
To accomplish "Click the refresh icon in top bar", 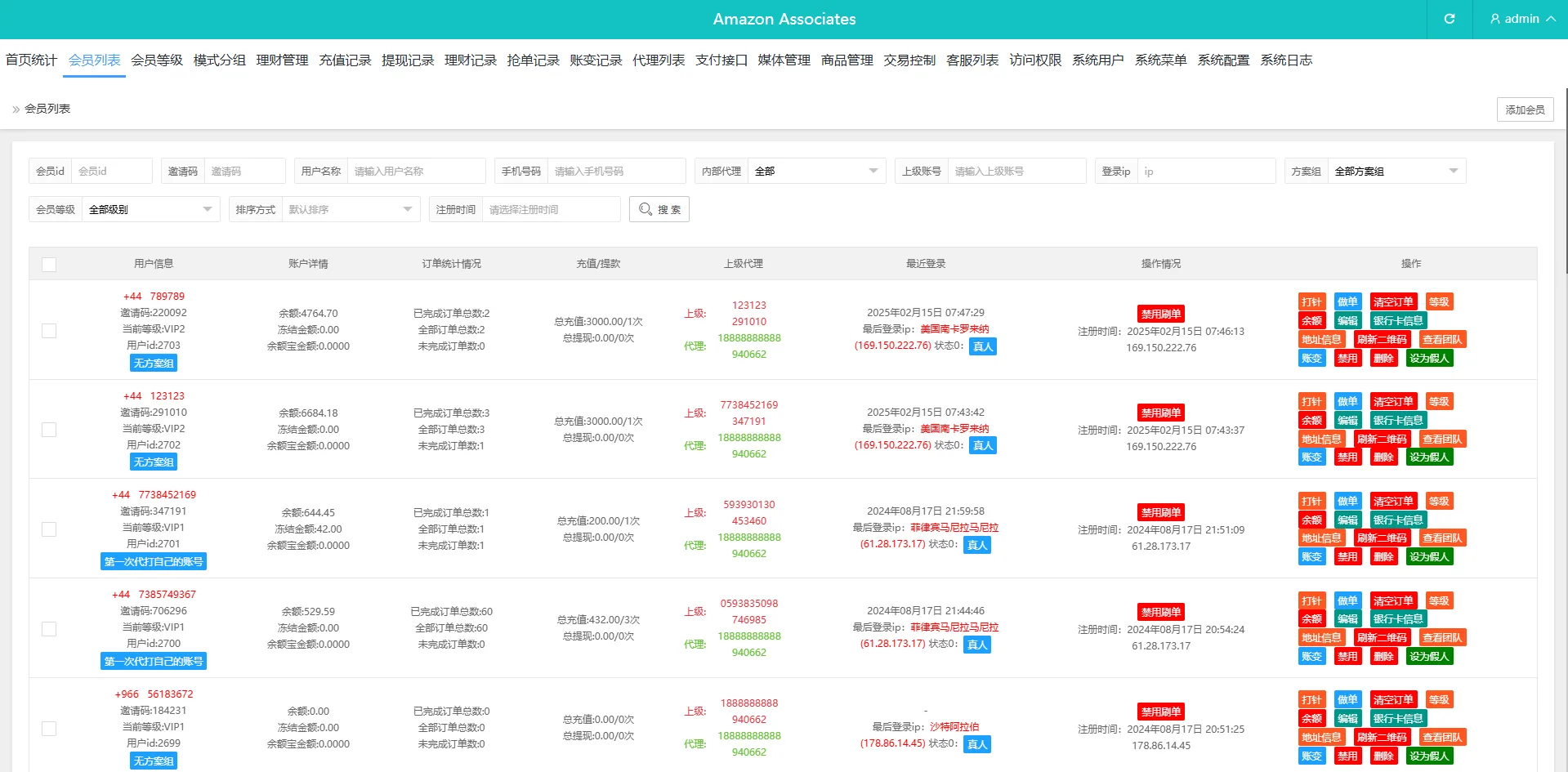I will coord(1449,19).
